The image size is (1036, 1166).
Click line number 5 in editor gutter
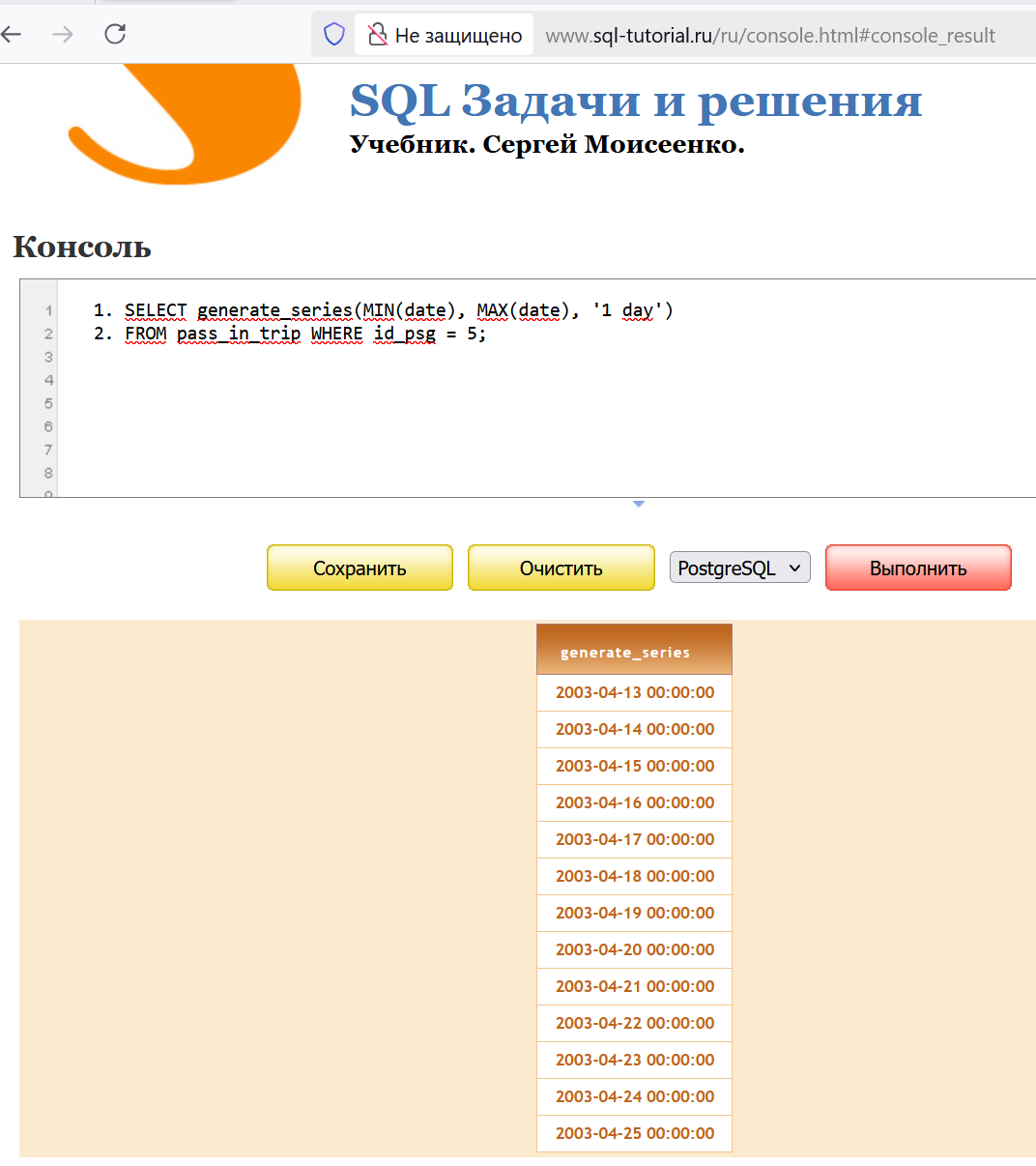tap(48, 403)
